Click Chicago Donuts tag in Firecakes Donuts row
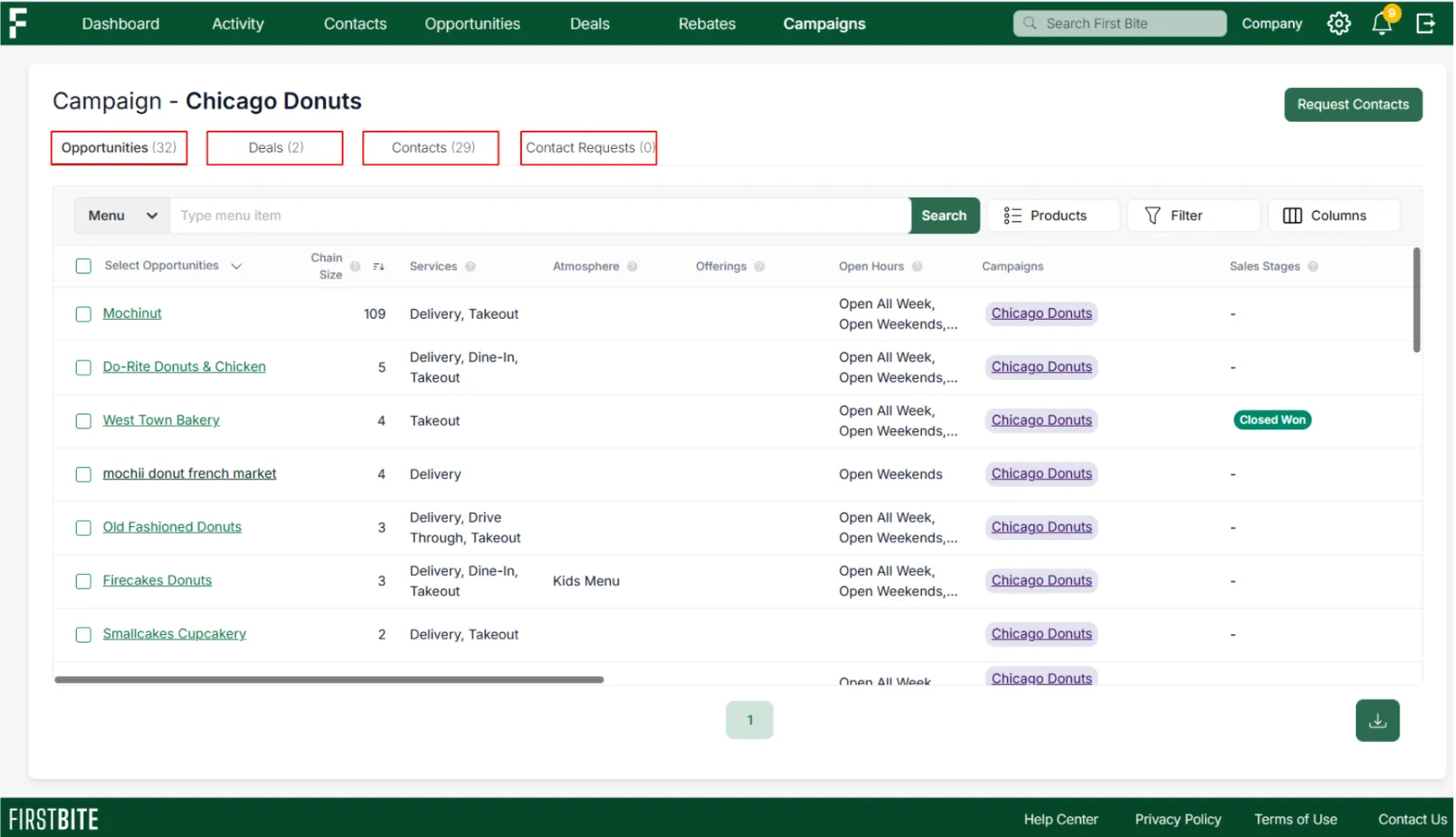Screen dimensions: 1456x837 pyautogui.click(x=1043, y=581)
